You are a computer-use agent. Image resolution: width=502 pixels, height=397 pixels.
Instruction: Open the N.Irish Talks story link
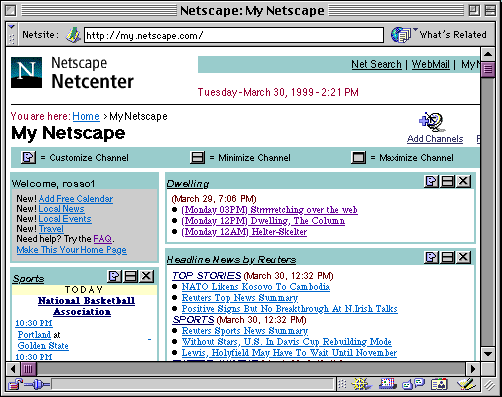click(x=289, y=309)
